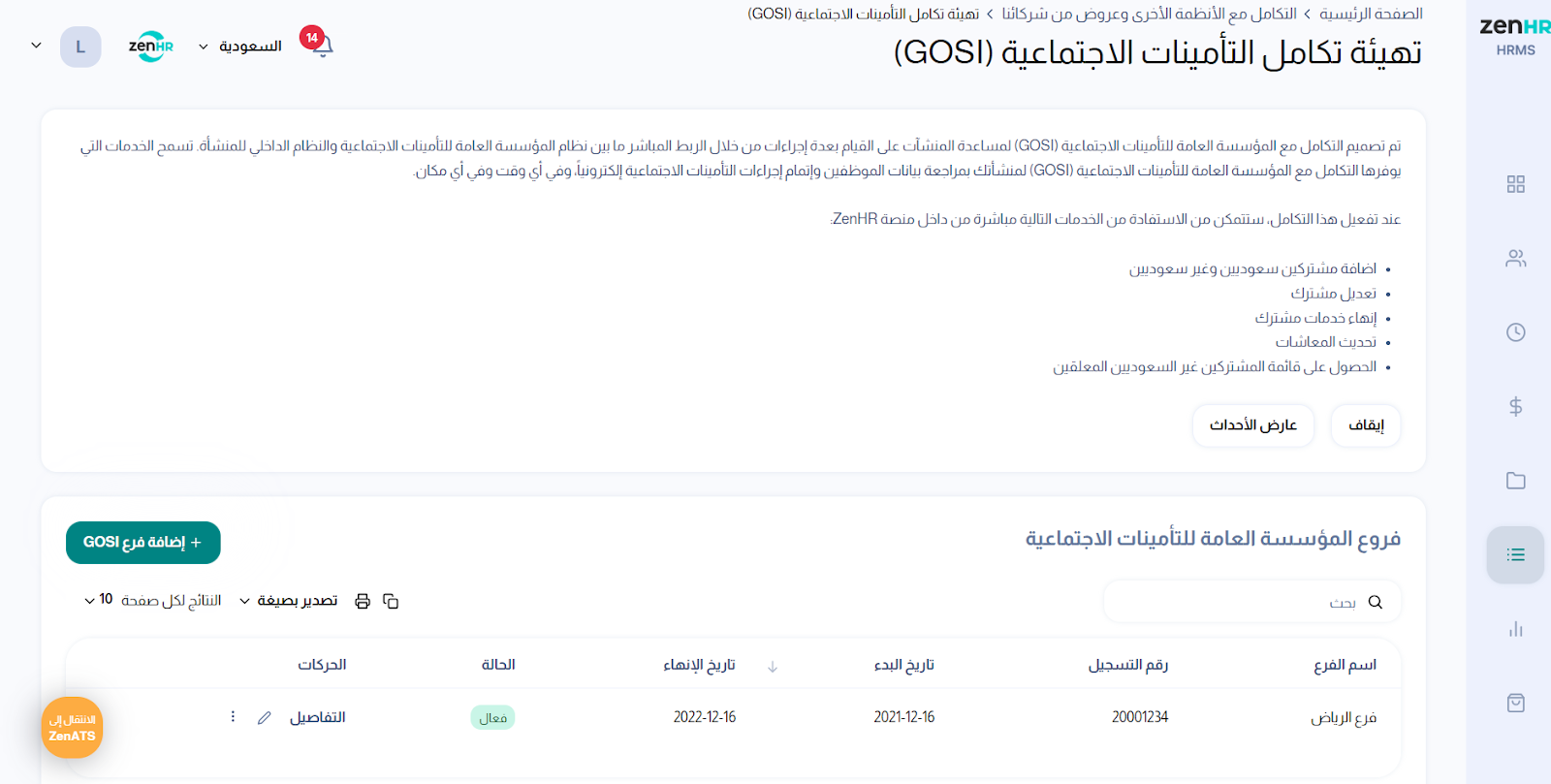Screen dimensions: 1551x784
Task: Click the ZenHR company logo in header
Action: point(150,46)
